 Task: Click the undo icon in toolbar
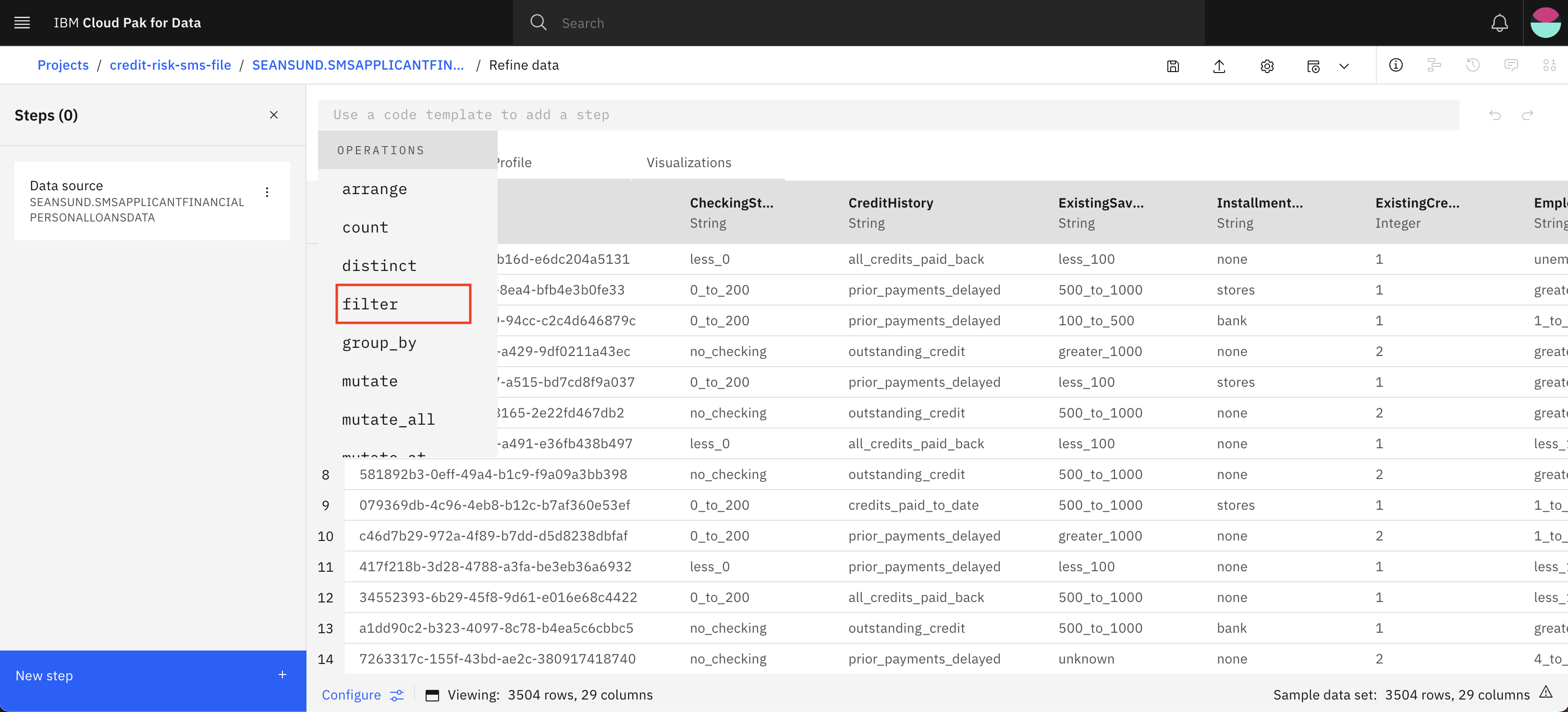pos(1495,115)
